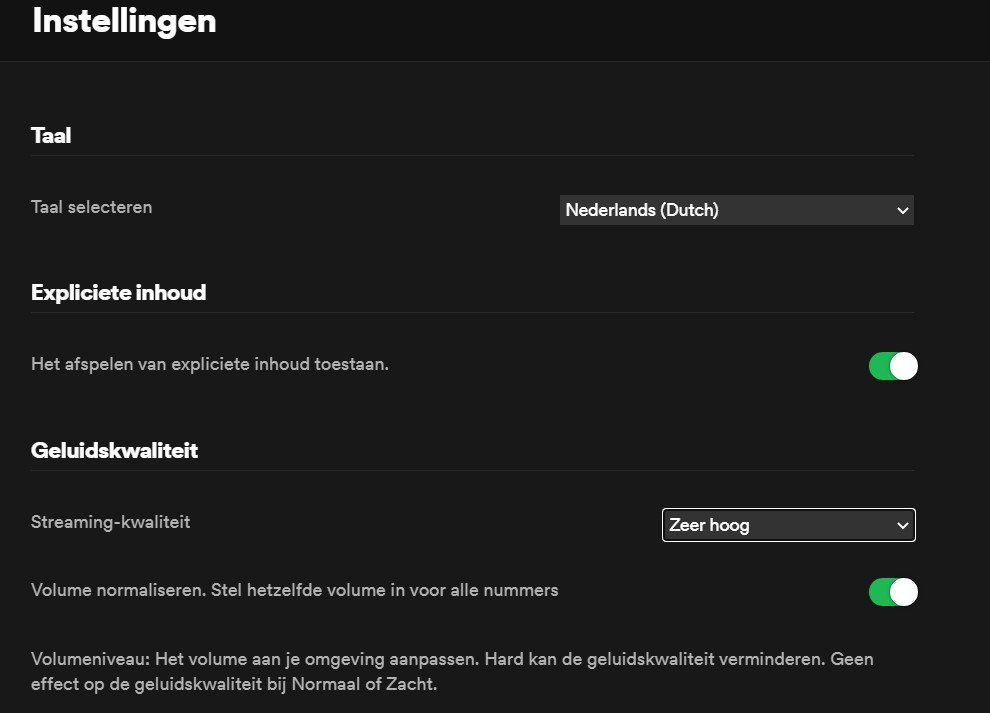This screenshot has width=990, height=713.
Task: Click the 'Volume normaliseren.' label text
Action: tap(118, 590)
